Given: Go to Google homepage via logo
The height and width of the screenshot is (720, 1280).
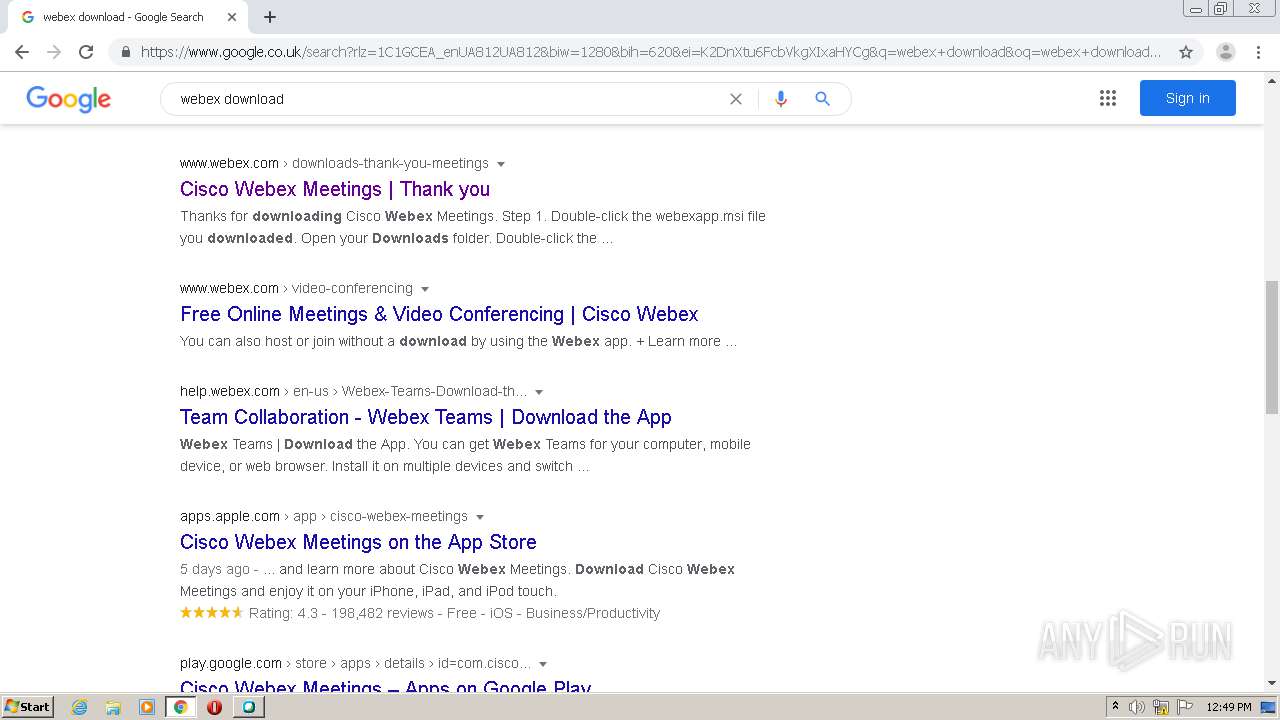Looking at the screenshot, I should 68,99.
